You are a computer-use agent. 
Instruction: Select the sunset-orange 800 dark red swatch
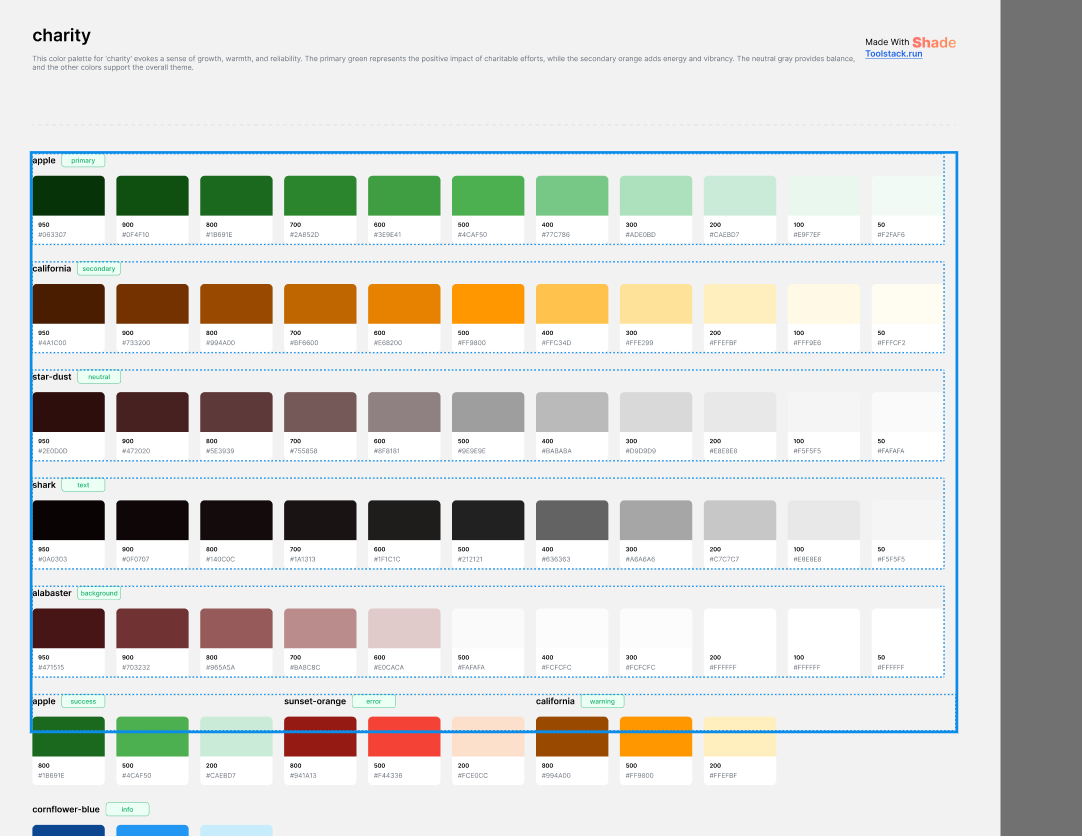pyautogui.click(x=320, y=737)
